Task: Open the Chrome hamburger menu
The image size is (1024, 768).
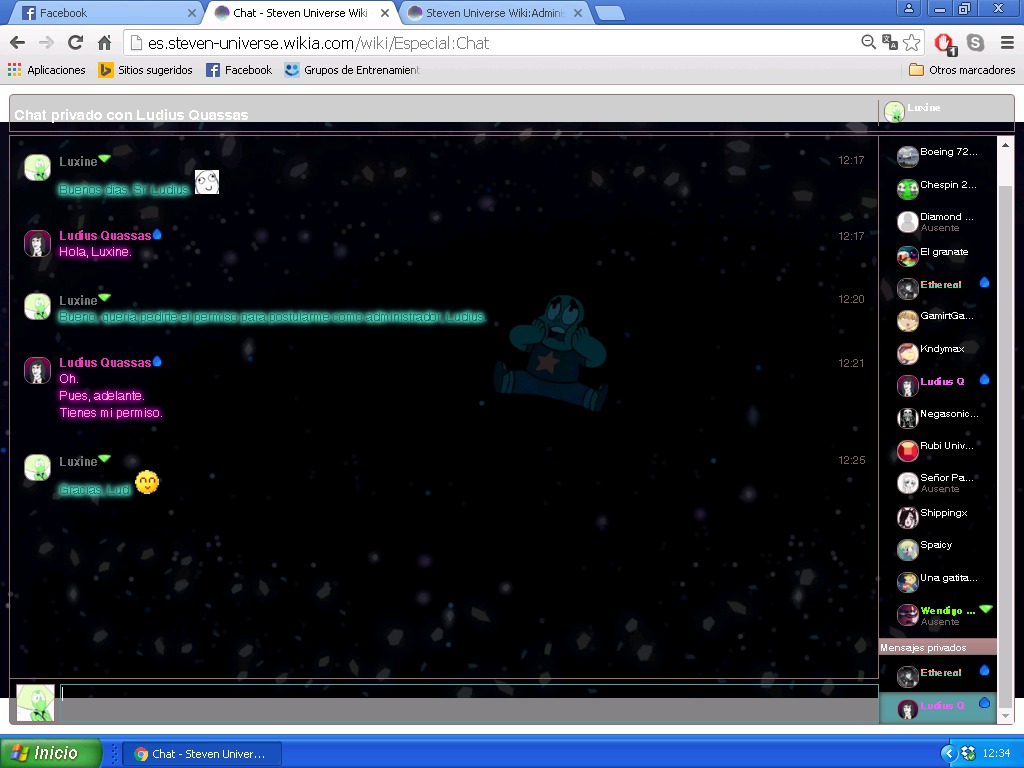Action: pyautogui.click(x=1006, y=43)
